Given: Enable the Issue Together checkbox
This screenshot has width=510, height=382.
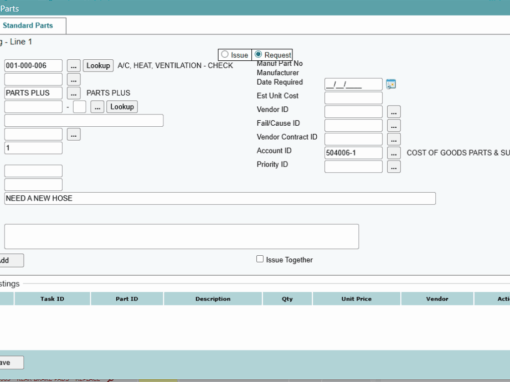Looking at the screenshot, I should pos(260,259).
